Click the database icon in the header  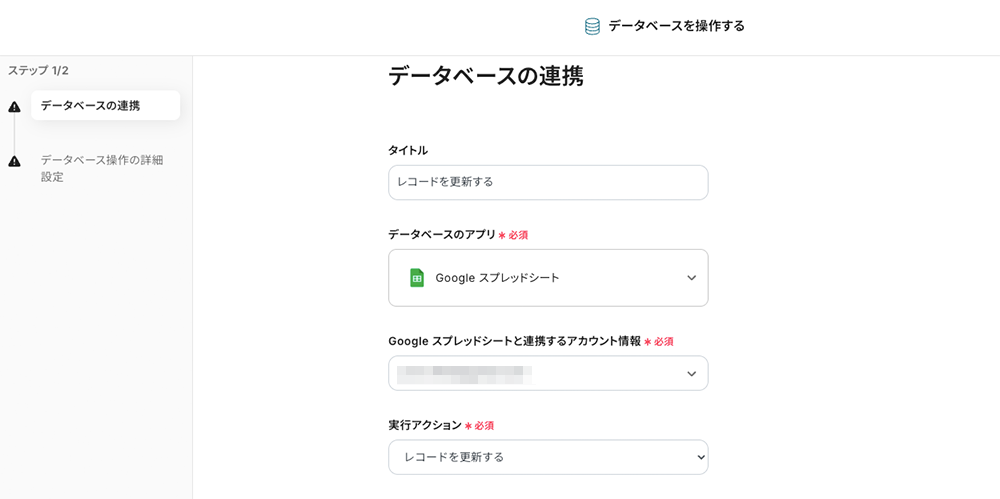(x=592, y=26)
